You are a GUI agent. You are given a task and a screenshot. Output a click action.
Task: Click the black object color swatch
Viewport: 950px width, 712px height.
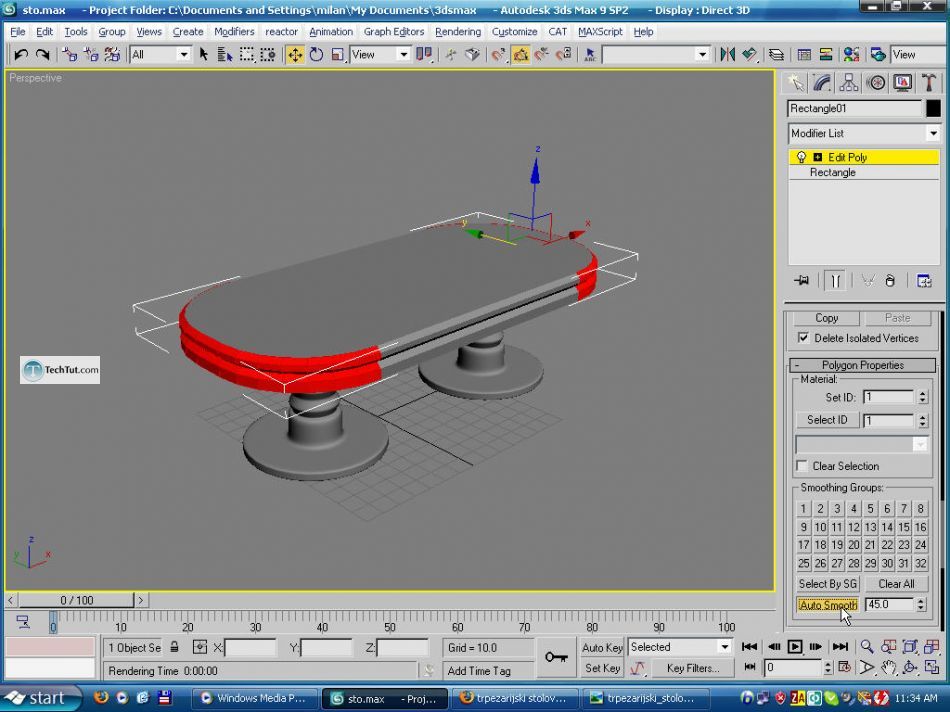click(x=933, y=109)
